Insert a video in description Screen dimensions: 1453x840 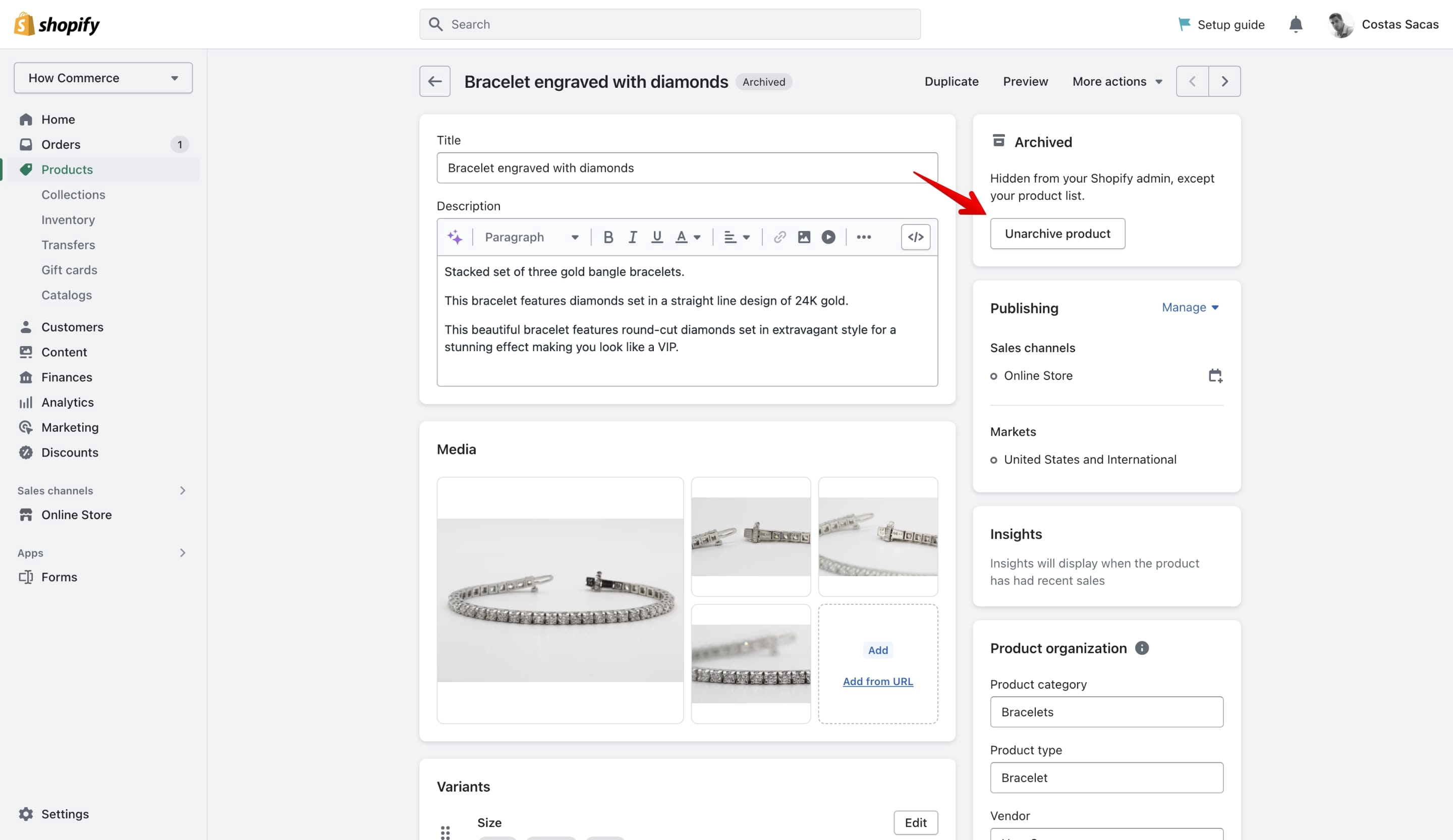point(828,237)
